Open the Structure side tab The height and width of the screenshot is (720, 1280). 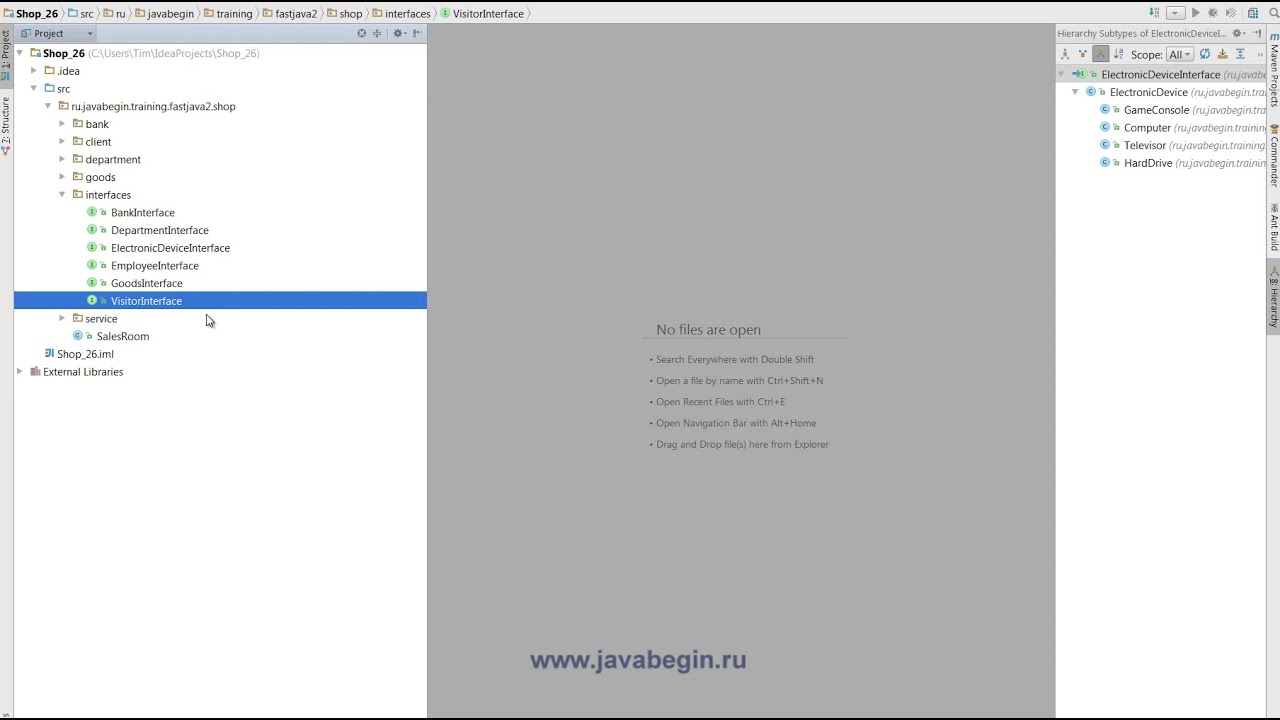tap(6, 125)
